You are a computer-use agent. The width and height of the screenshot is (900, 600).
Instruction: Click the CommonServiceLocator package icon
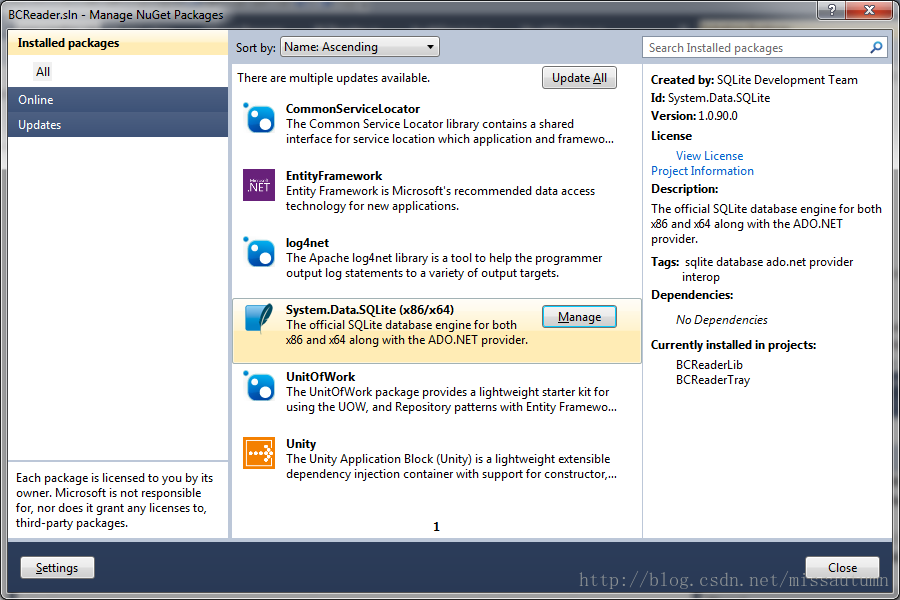(259, 119)
